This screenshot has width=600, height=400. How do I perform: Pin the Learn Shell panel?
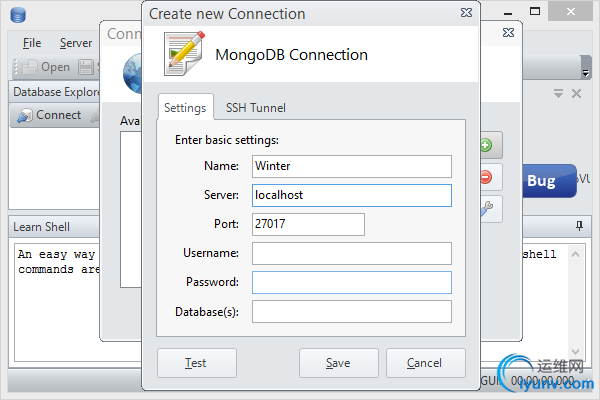(x=578, y=227)
